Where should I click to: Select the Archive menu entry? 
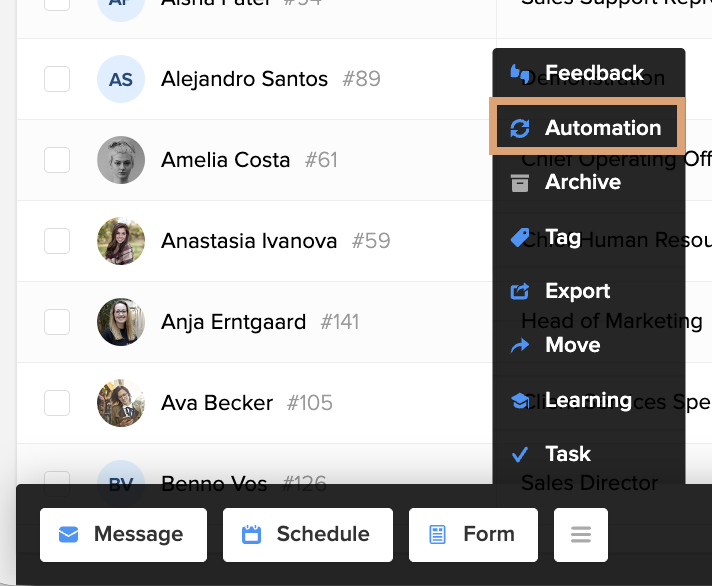(x=589, y=182)
